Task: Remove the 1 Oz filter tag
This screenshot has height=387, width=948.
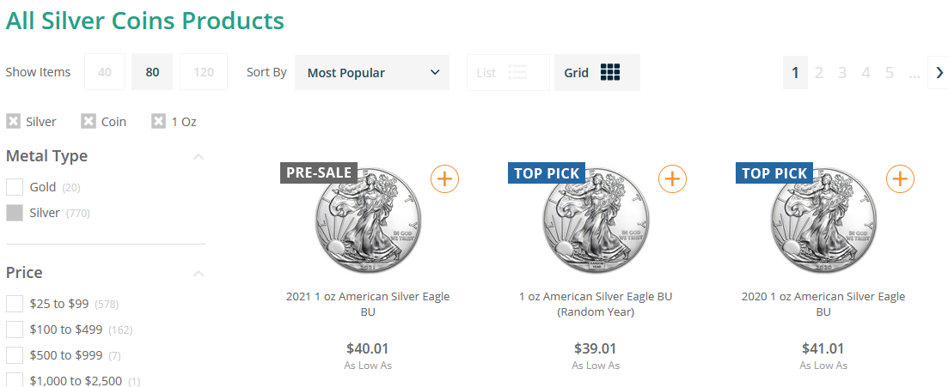Action: click(x=158, y=122)
